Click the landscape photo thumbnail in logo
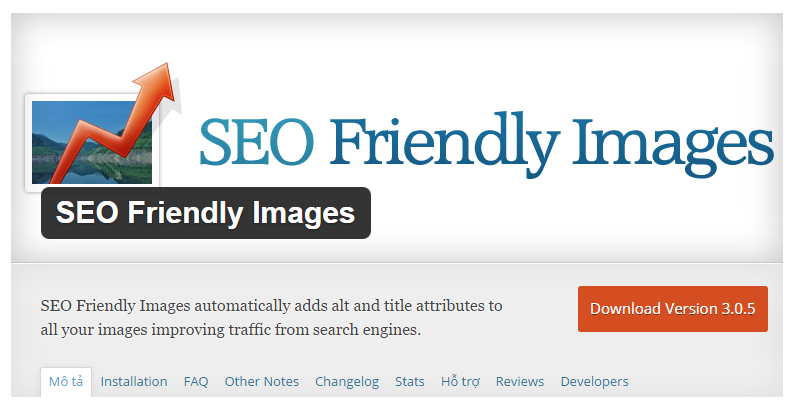The width and height of the screenshot is (798, 406). (x=92, y=142)
